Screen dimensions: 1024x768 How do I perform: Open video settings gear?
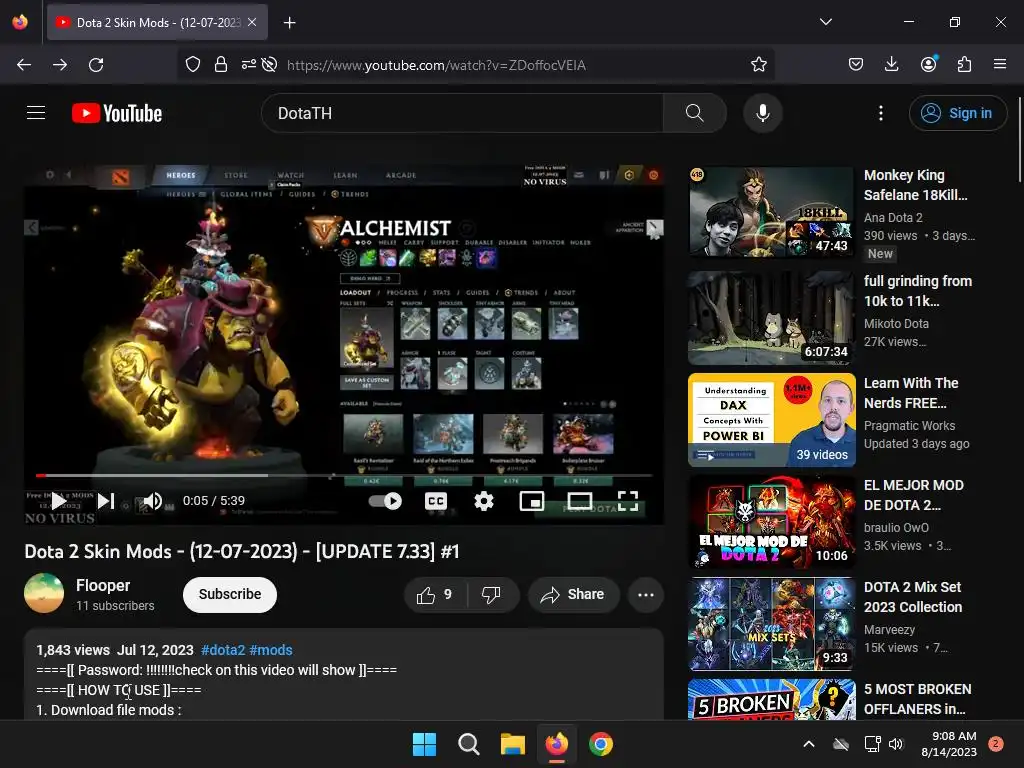click(x=483, y=501)
